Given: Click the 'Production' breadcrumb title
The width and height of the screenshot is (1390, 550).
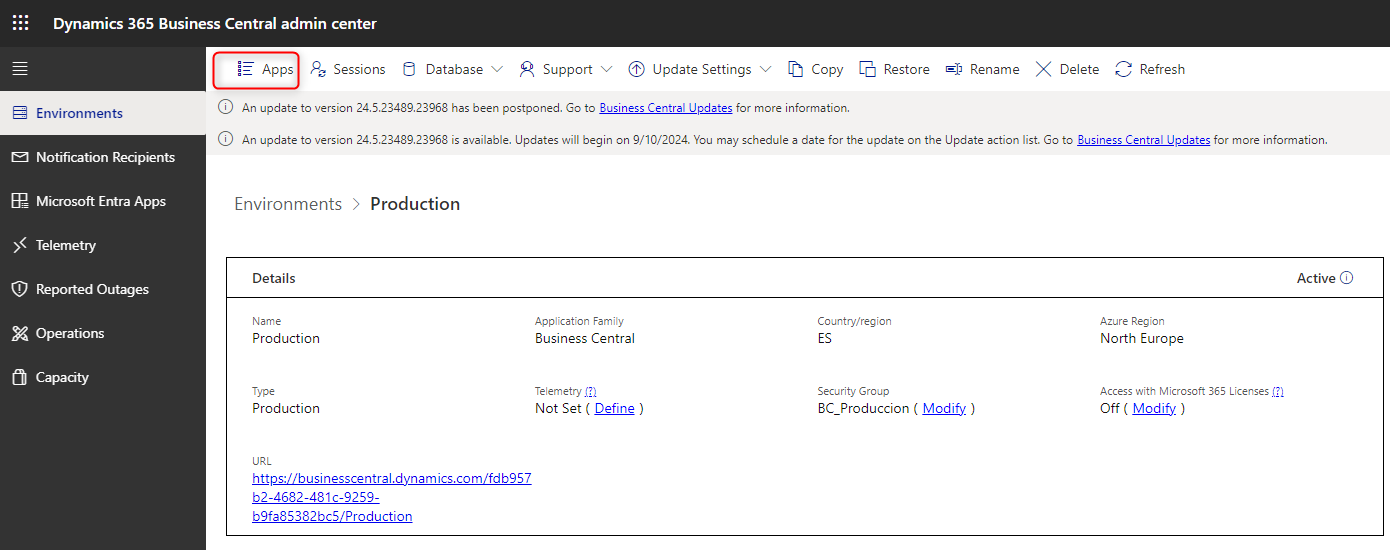Looking at the screenshot, I should click(415, 204).
